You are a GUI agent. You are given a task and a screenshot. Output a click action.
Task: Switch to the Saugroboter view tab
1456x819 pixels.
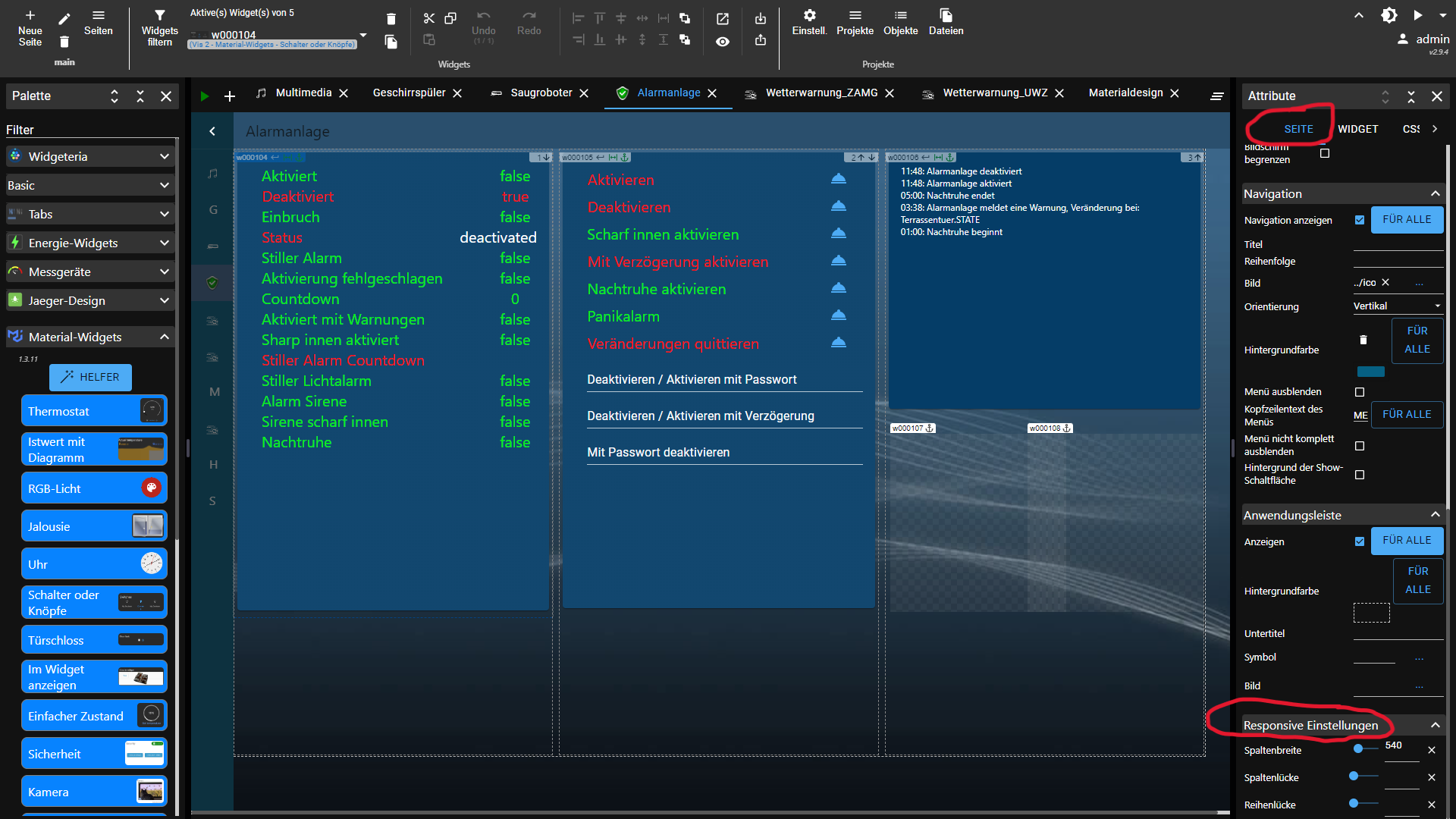click(541, 93)
